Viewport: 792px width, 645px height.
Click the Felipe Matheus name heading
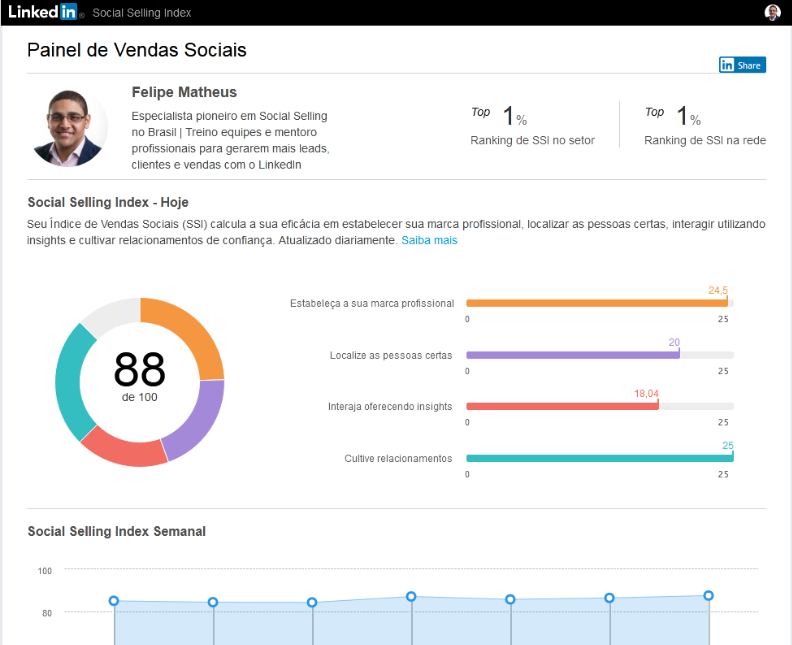[x=184, y=92]
